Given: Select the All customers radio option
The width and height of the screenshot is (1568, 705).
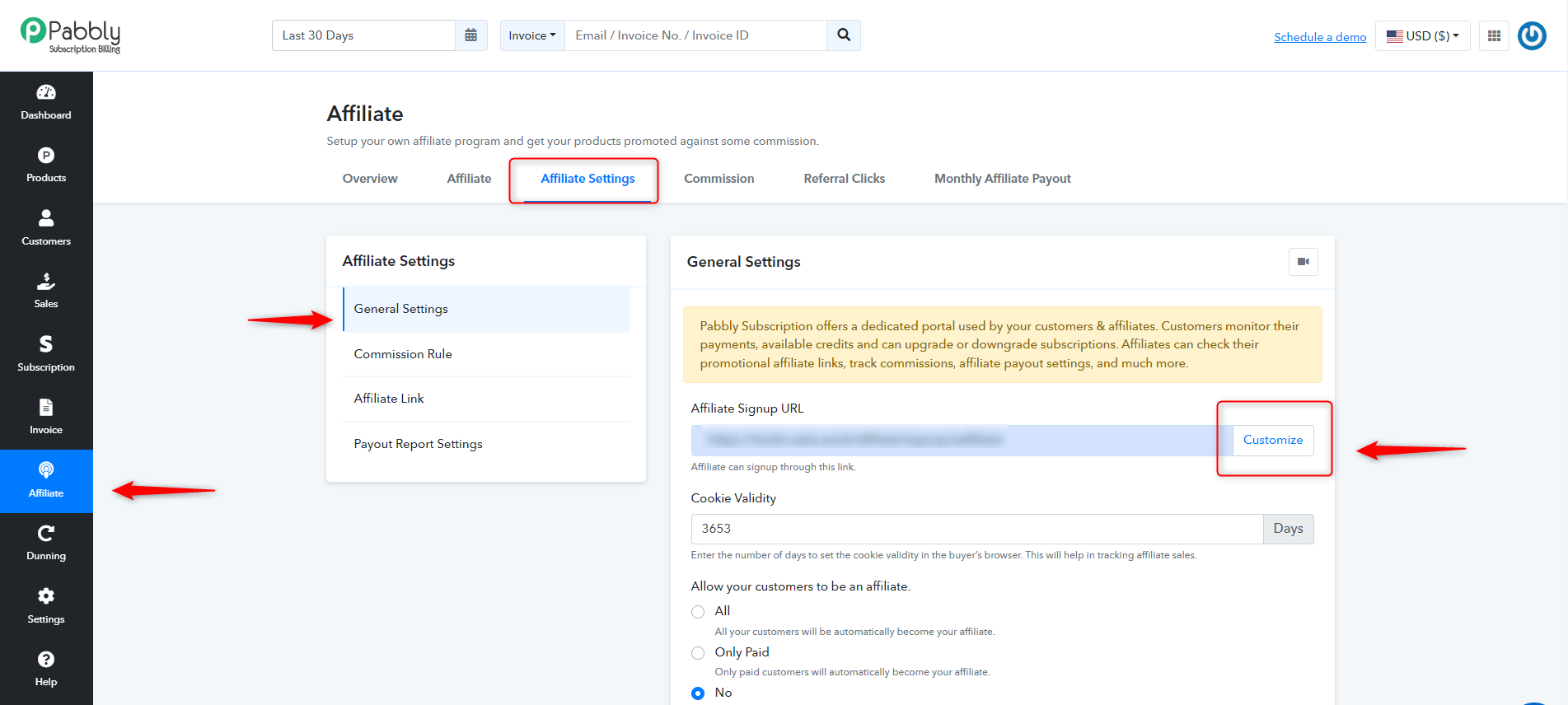Looking at the screenshot, I should tap(698, 612).
